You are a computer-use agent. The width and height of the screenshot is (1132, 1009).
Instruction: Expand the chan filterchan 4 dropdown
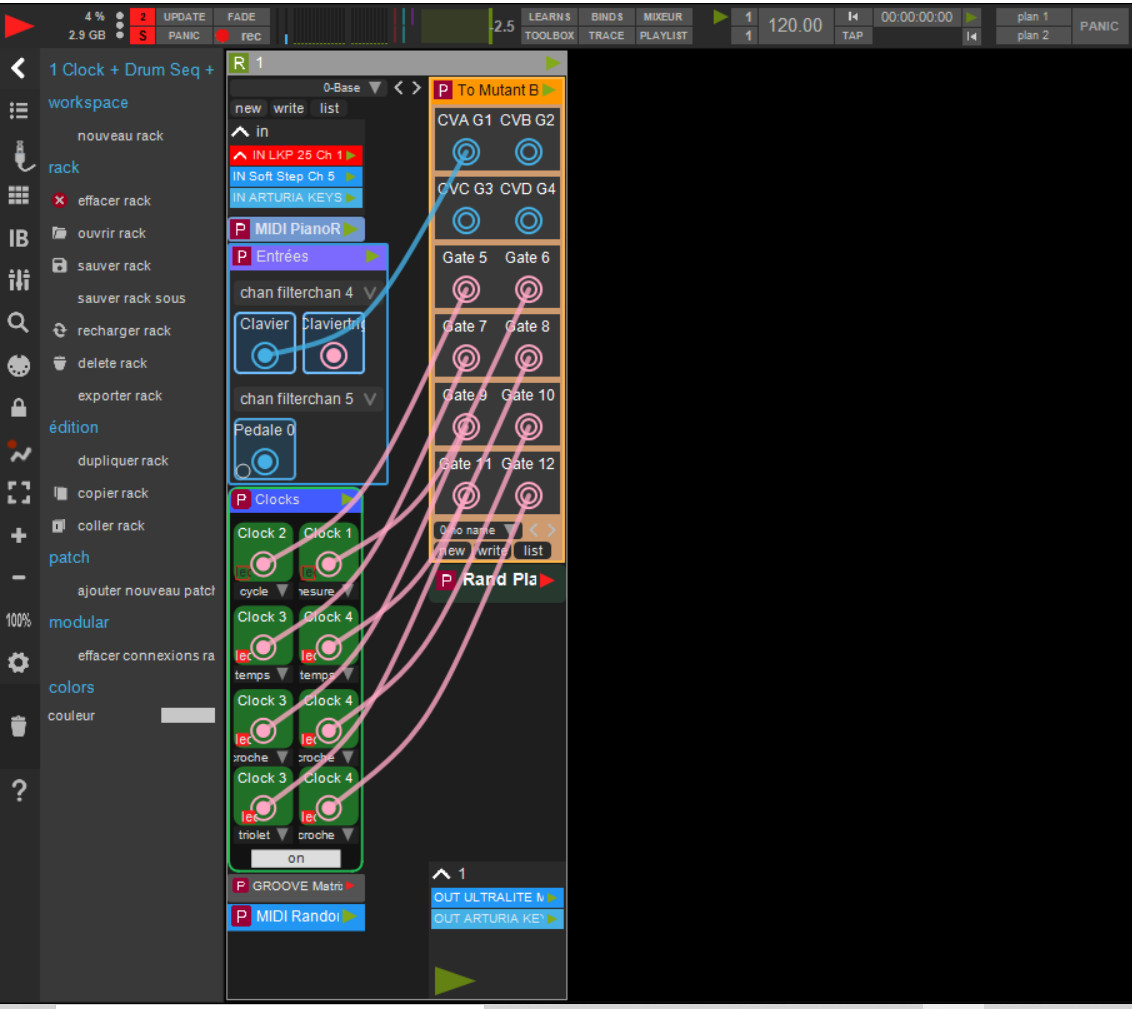[x=308, y=293]
